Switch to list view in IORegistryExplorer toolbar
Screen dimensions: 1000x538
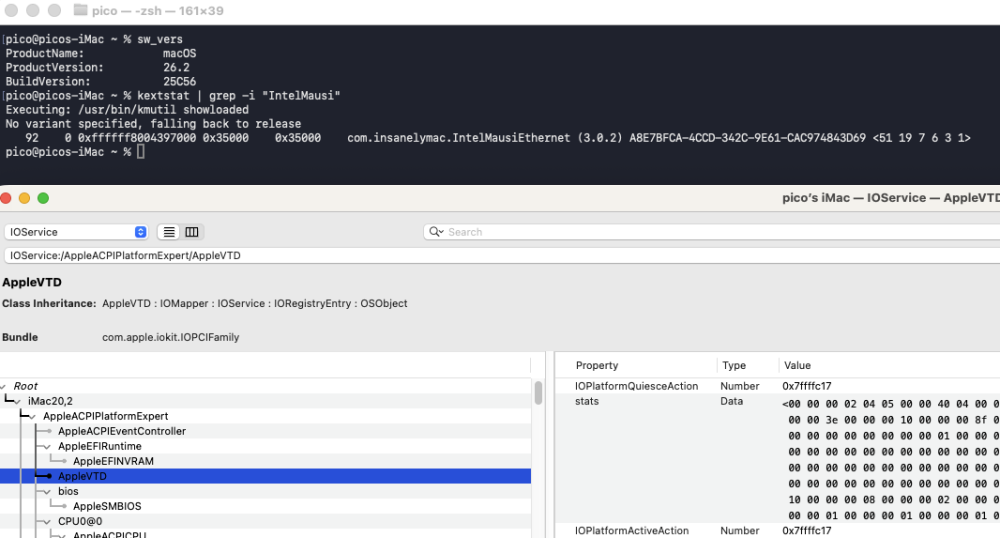(168, 232)
